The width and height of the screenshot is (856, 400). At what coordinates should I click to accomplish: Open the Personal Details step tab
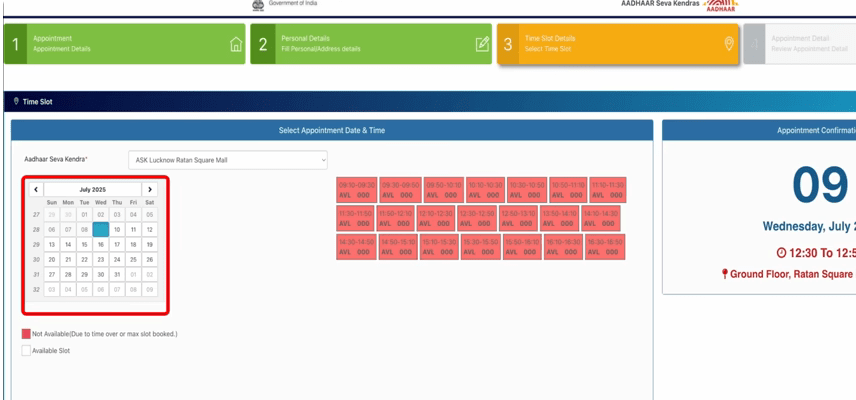tap(371, 44)
